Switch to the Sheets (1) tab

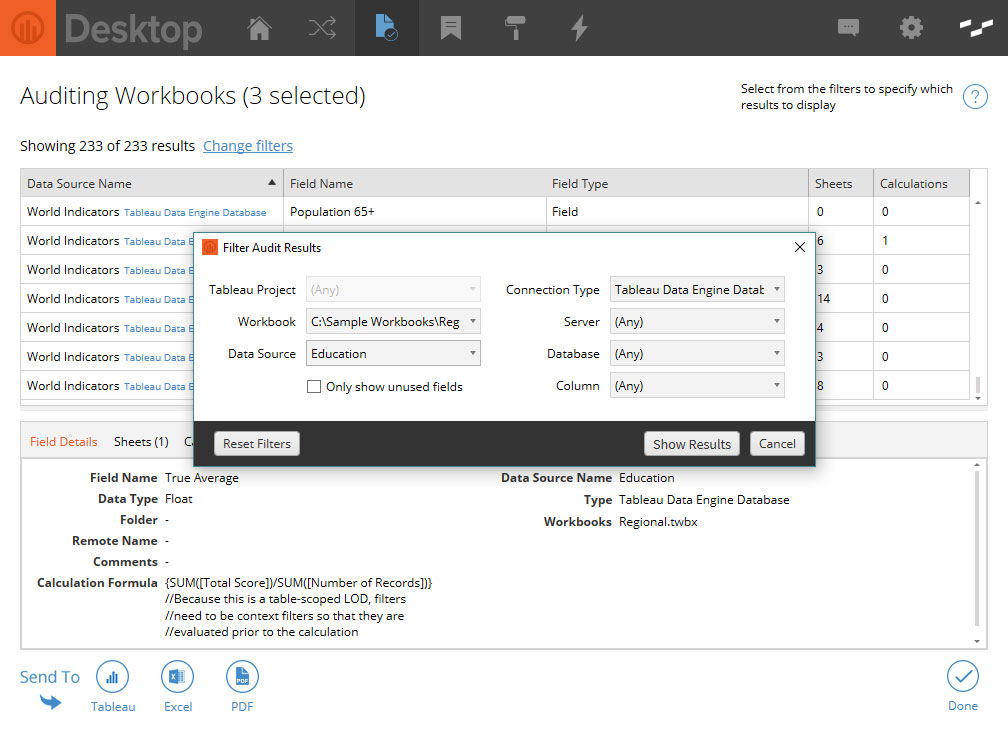(141, 442)
